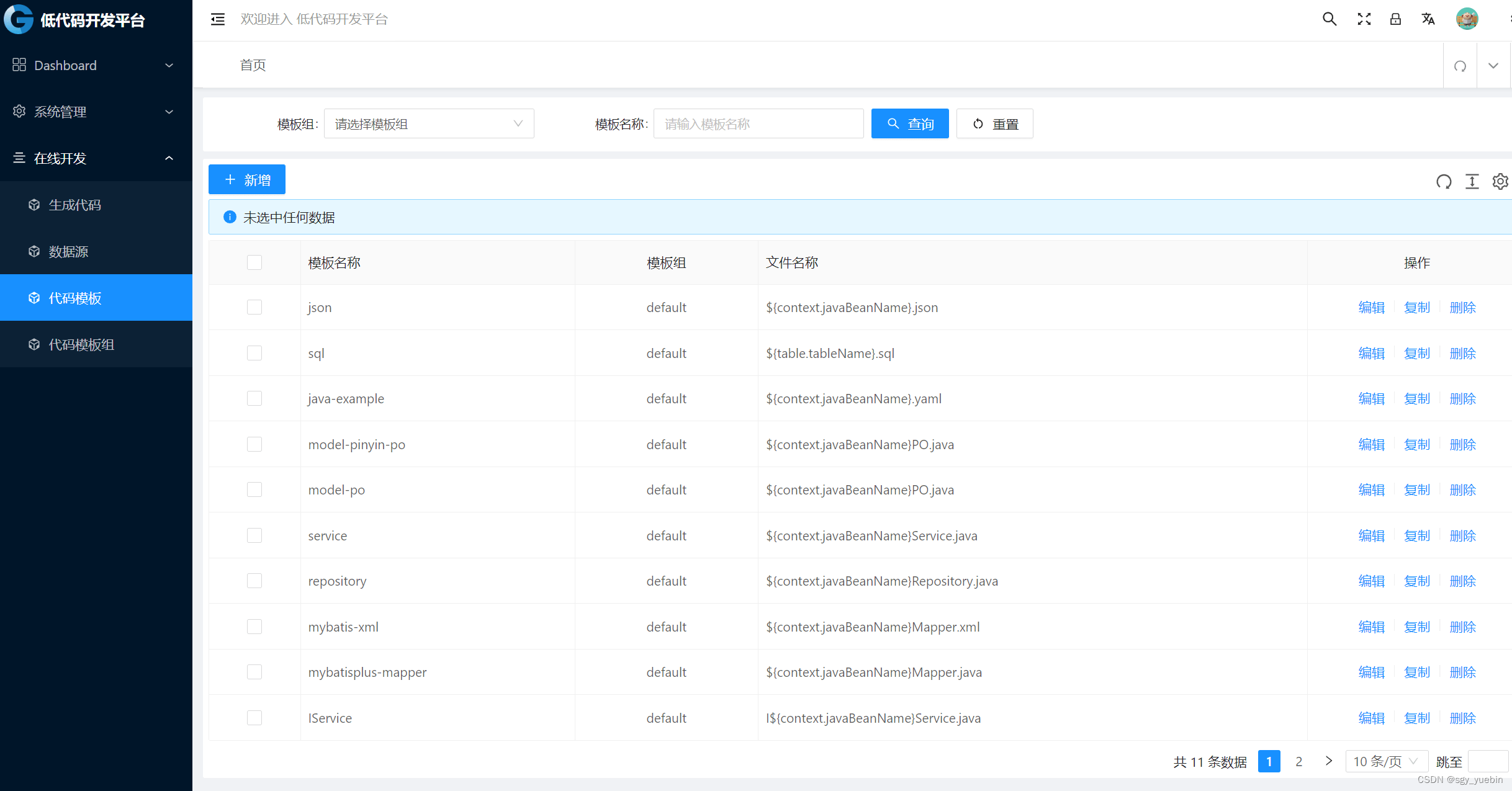Open the tab options dropdown chevron
The height and width of the screenshot is (791, 1512).
point(1493,66)
